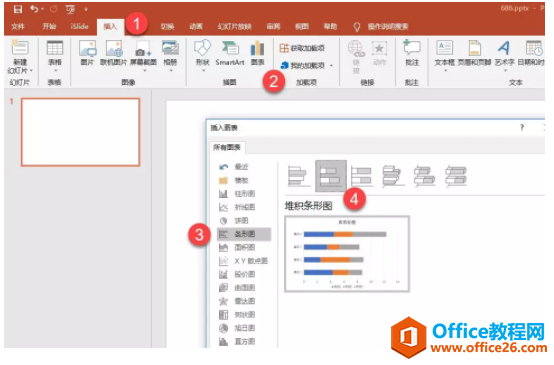Choose the 3-D clustered bar subtype icon
Viewport: 554px width, 365px height.
coord(393,176)
